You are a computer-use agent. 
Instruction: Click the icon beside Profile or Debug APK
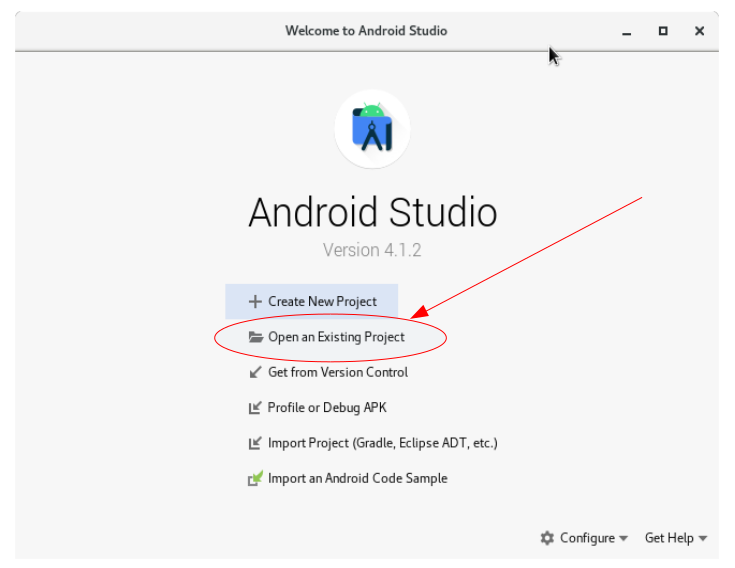tap(255, 408)
